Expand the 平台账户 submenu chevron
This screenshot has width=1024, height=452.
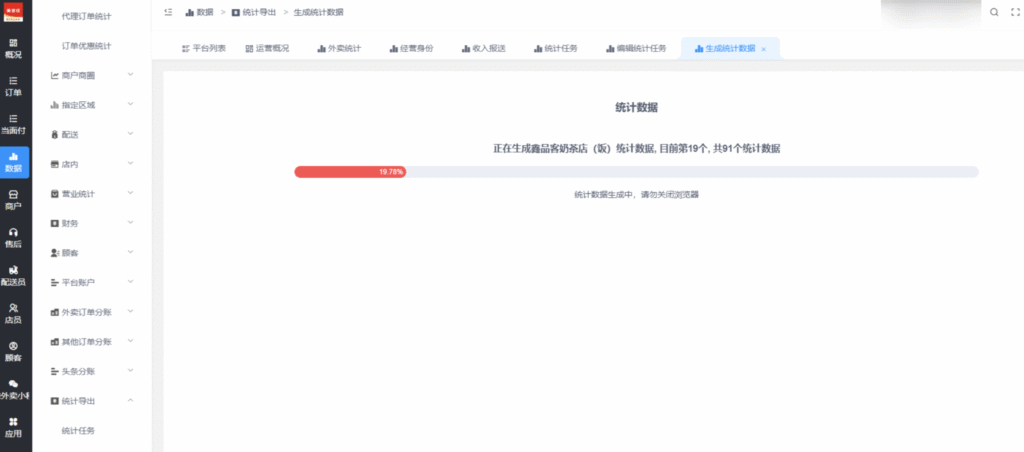[131, 282]
